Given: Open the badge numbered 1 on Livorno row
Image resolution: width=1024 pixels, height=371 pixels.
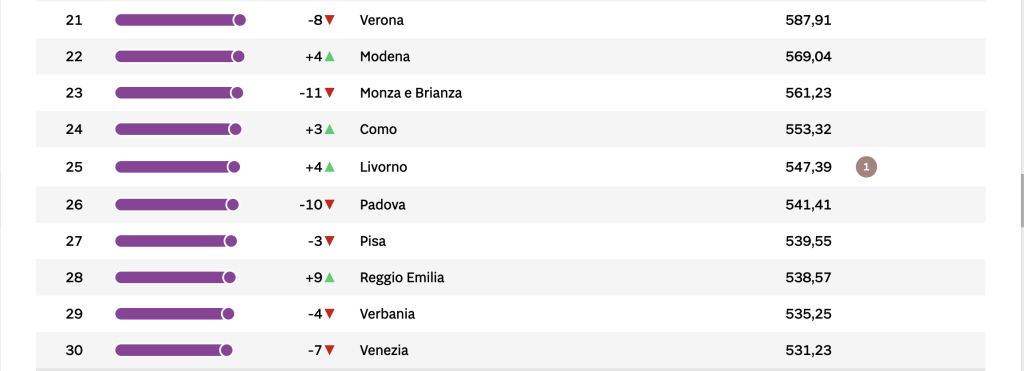Looking at the screenshot, I should click(x=866, y=167).
